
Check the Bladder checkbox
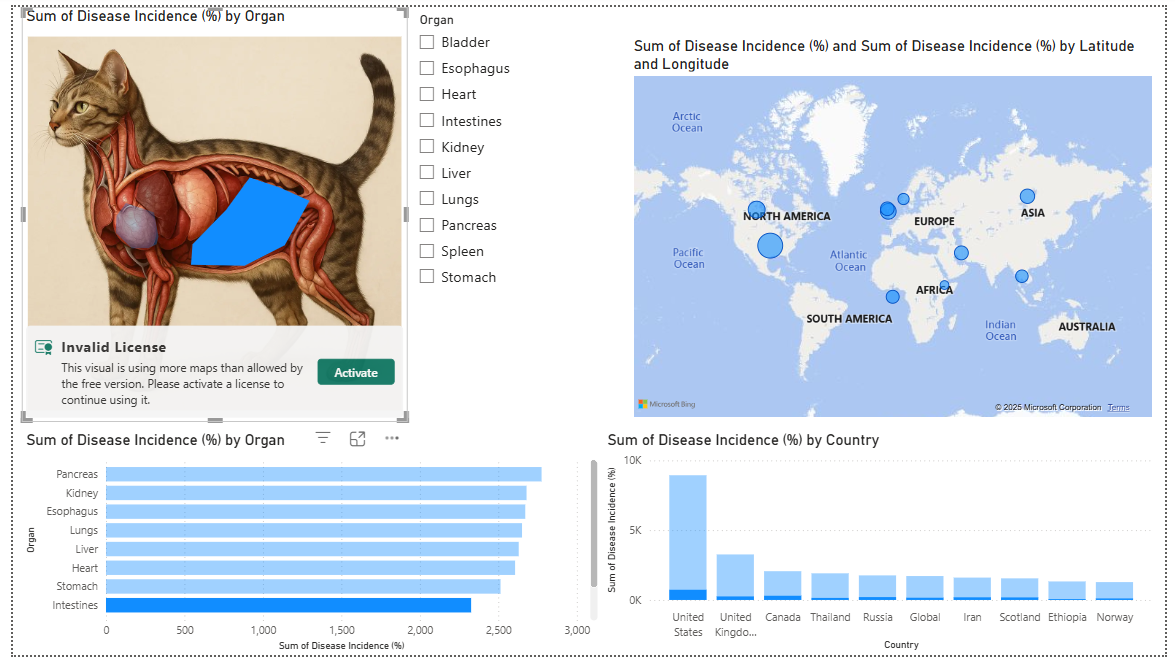pyautogui.click(x=427, y=42)
